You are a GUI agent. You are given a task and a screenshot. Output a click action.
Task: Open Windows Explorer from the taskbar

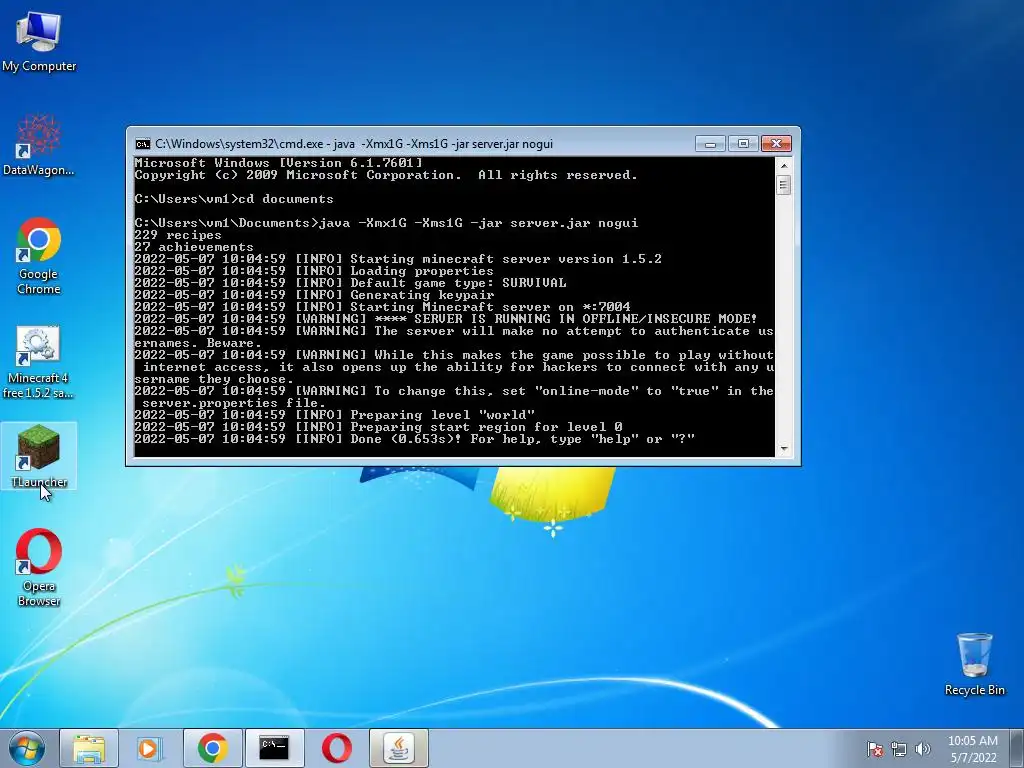89,748
